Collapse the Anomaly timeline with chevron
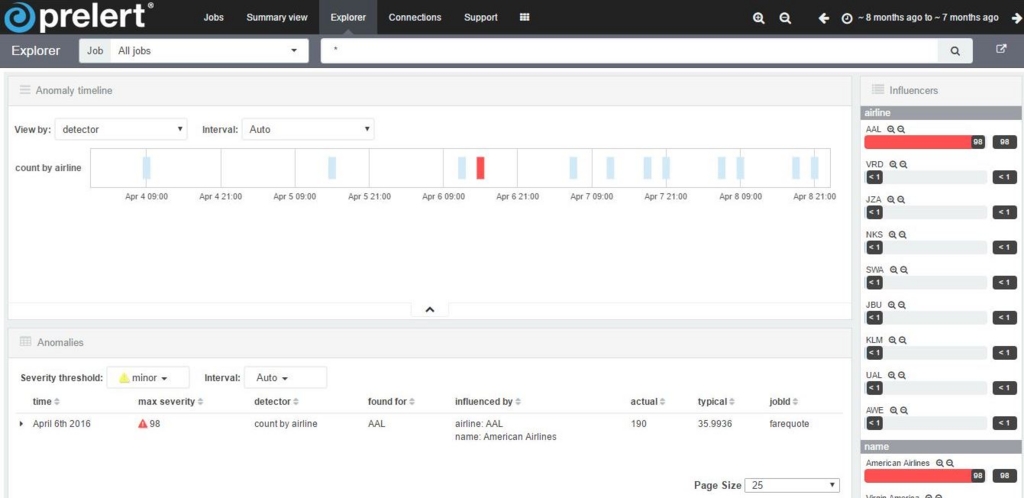This screenshot has width=1024, height=498. [430, 310]
